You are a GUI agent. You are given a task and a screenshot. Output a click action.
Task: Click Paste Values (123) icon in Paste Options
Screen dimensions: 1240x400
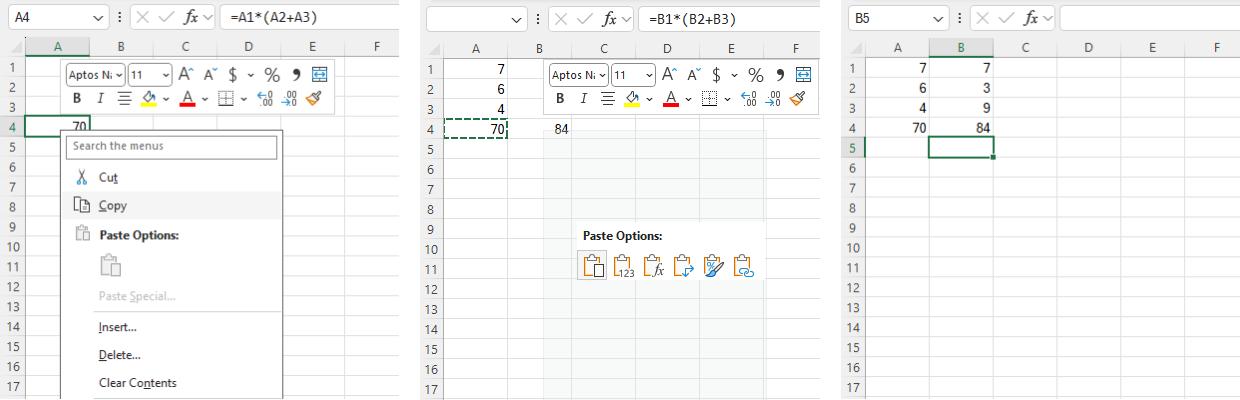click(x=623, y=265)
